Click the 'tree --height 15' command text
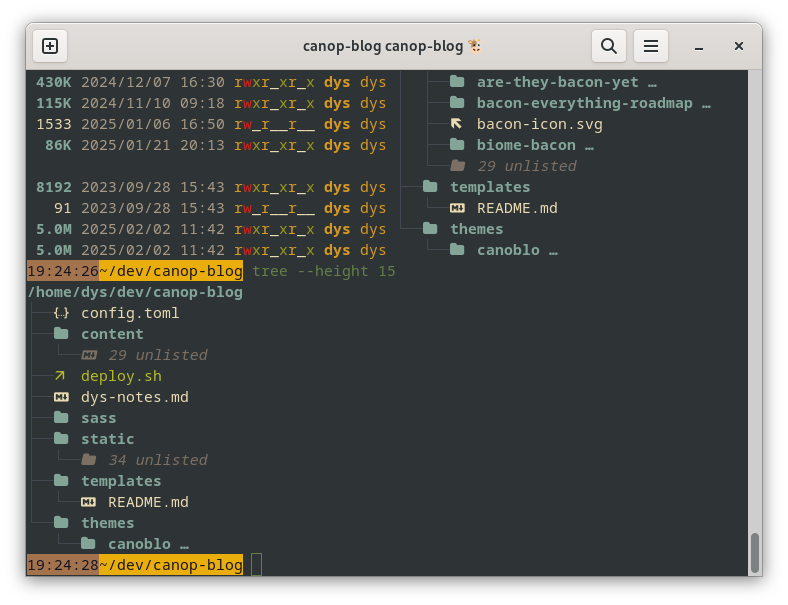Image resolution: width=788 pixels, height=605 pixels. (324, 271)
